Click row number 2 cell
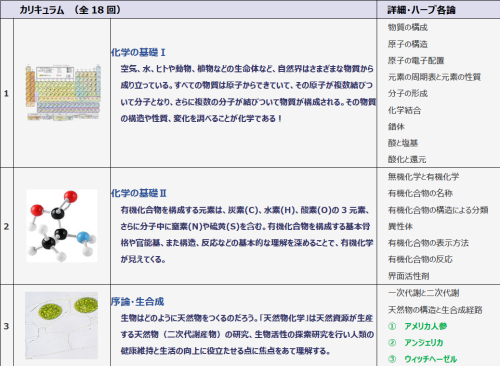500x366 pixels. click(7, 226)
